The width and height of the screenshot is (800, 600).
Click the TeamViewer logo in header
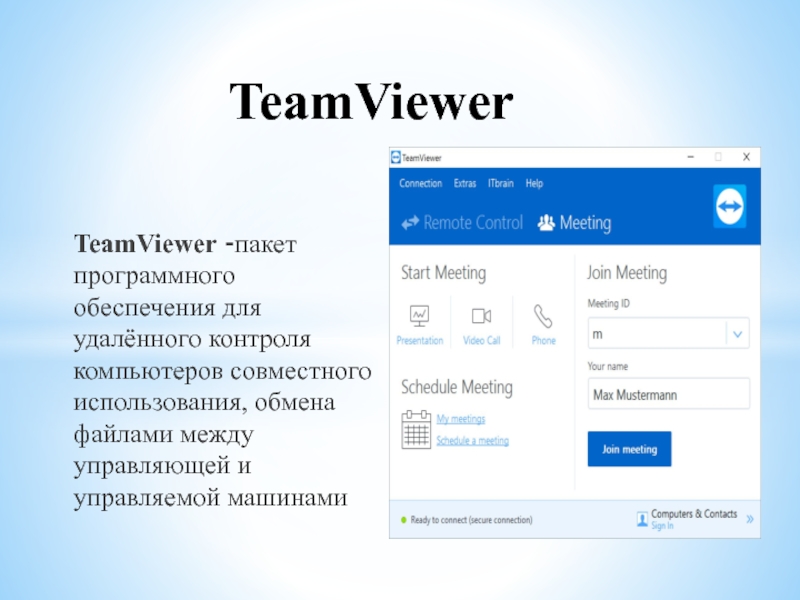(730, 206)
